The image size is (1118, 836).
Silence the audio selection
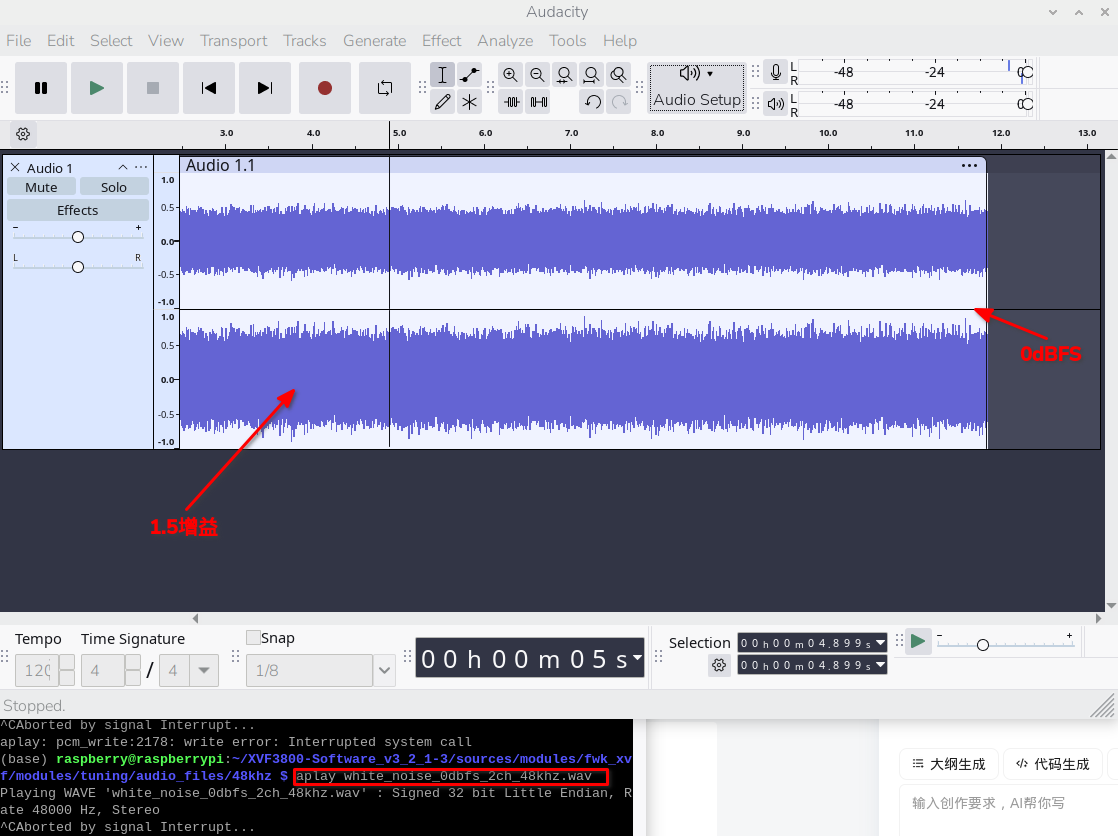point(539,102)
